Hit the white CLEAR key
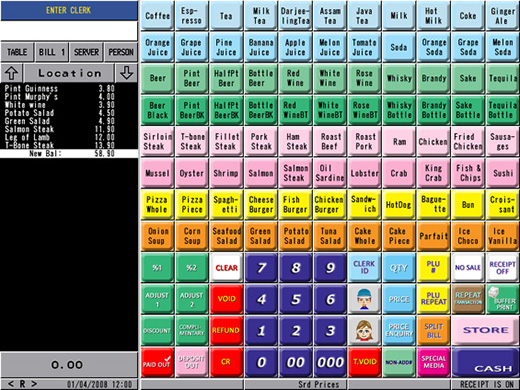The image size is (520, 390). 226,268
